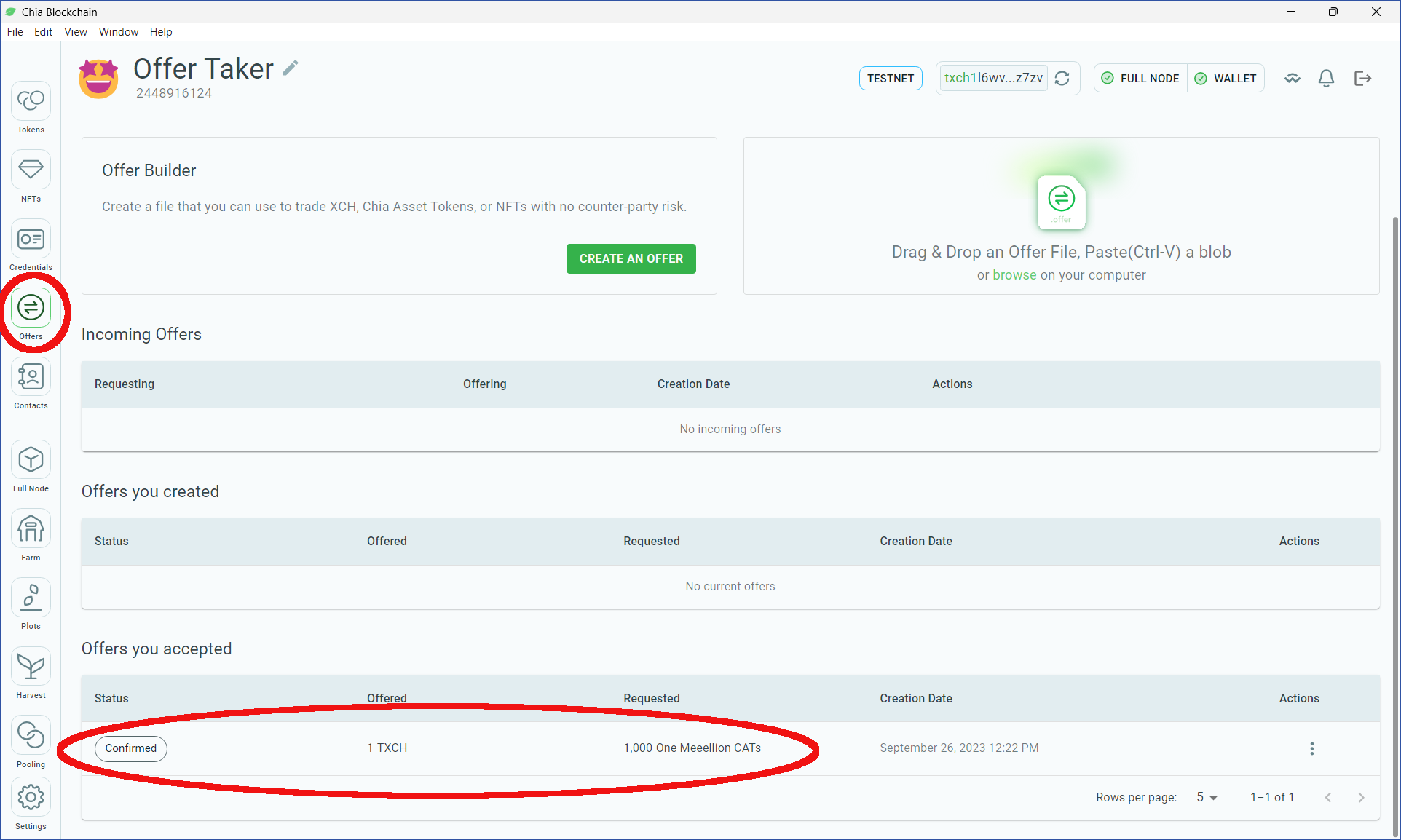Edit the Offer Taker wallet name
This screenshot has width=1401, height=840.
point(291,68)
